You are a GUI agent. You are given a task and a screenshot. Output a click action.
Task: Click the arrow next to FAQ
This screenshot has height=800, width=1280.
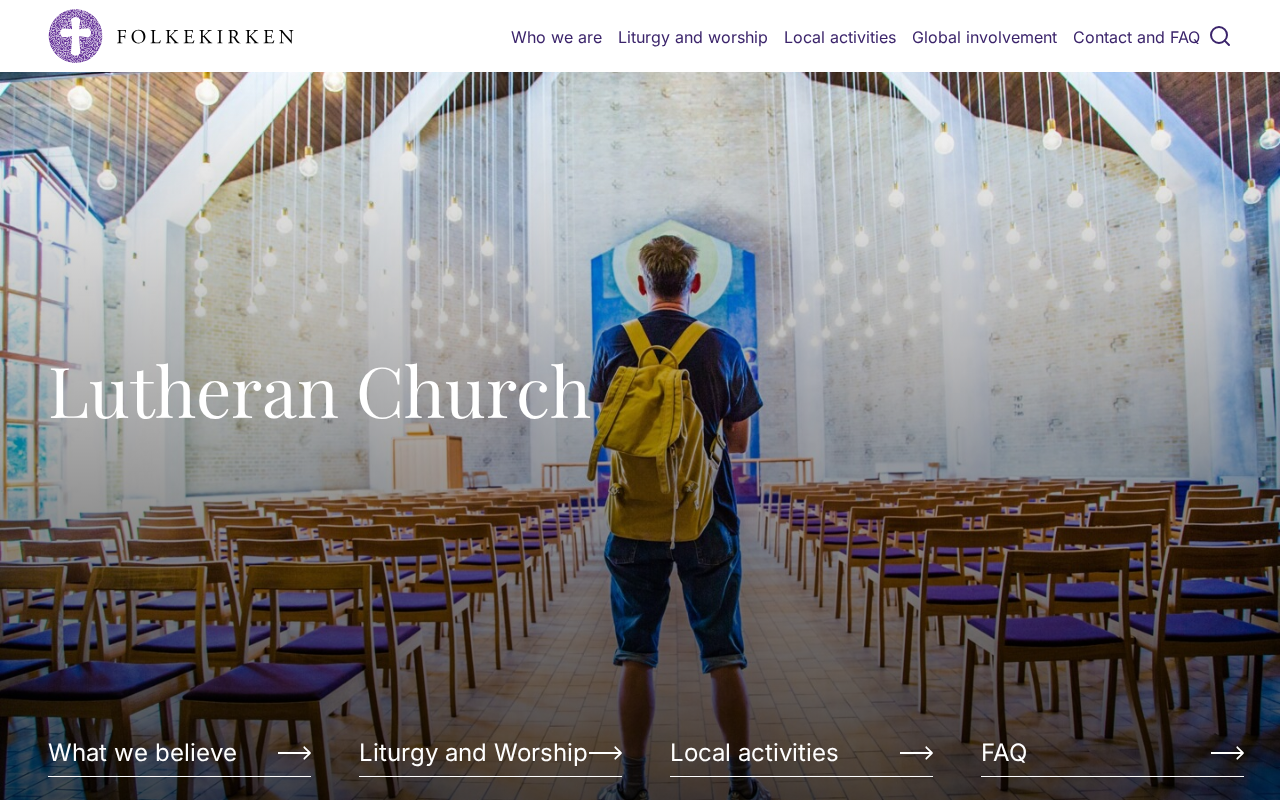pyautogui.click(x=1227, y=753)
